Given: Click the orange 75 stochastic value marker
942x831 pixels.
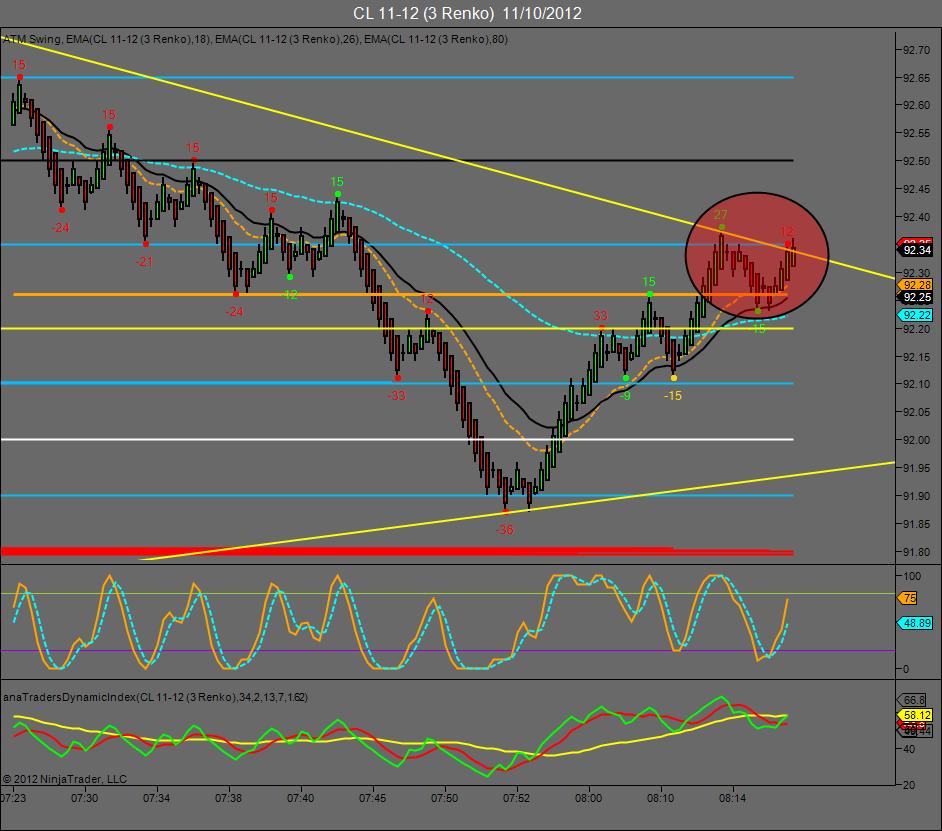Looking at the screenshot, I should [908, 598].
